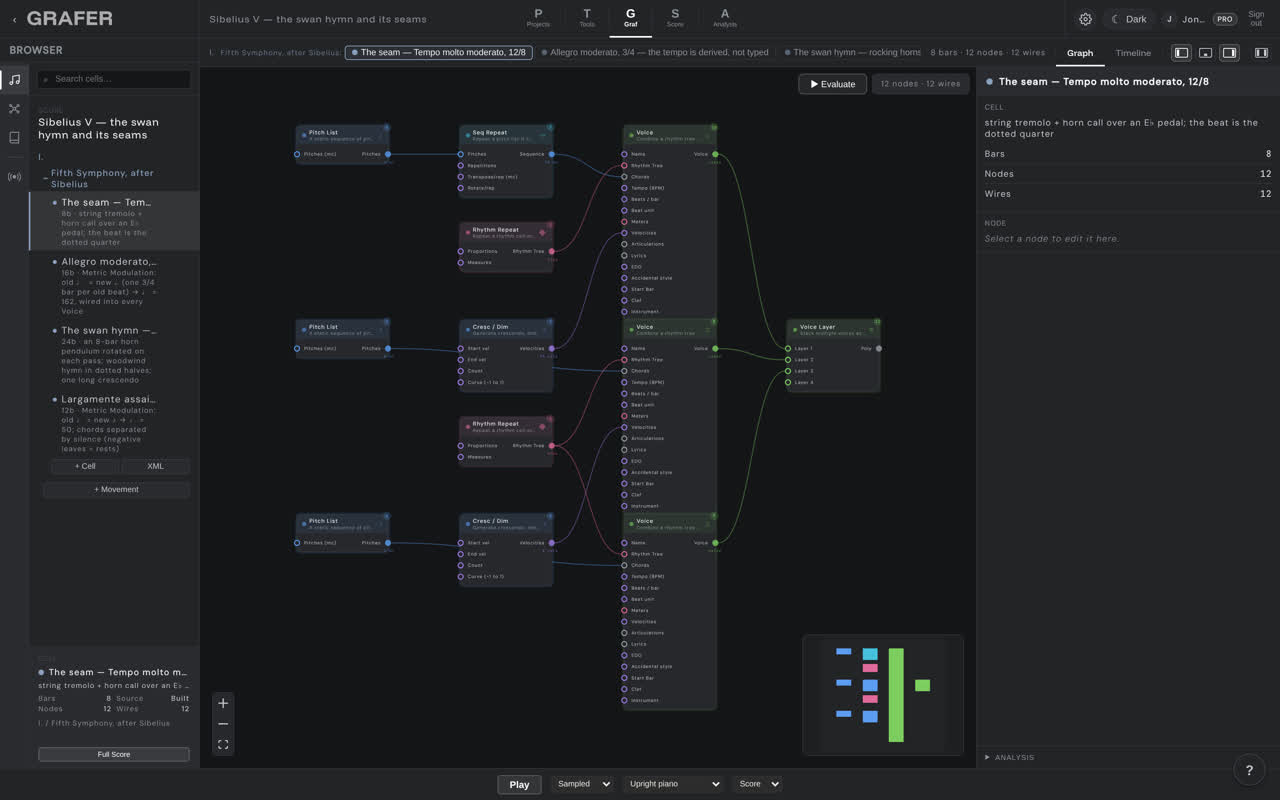Go to the Tools tab
The width and height of the screenshot is (1280, 800).
[x=587, y=18]
